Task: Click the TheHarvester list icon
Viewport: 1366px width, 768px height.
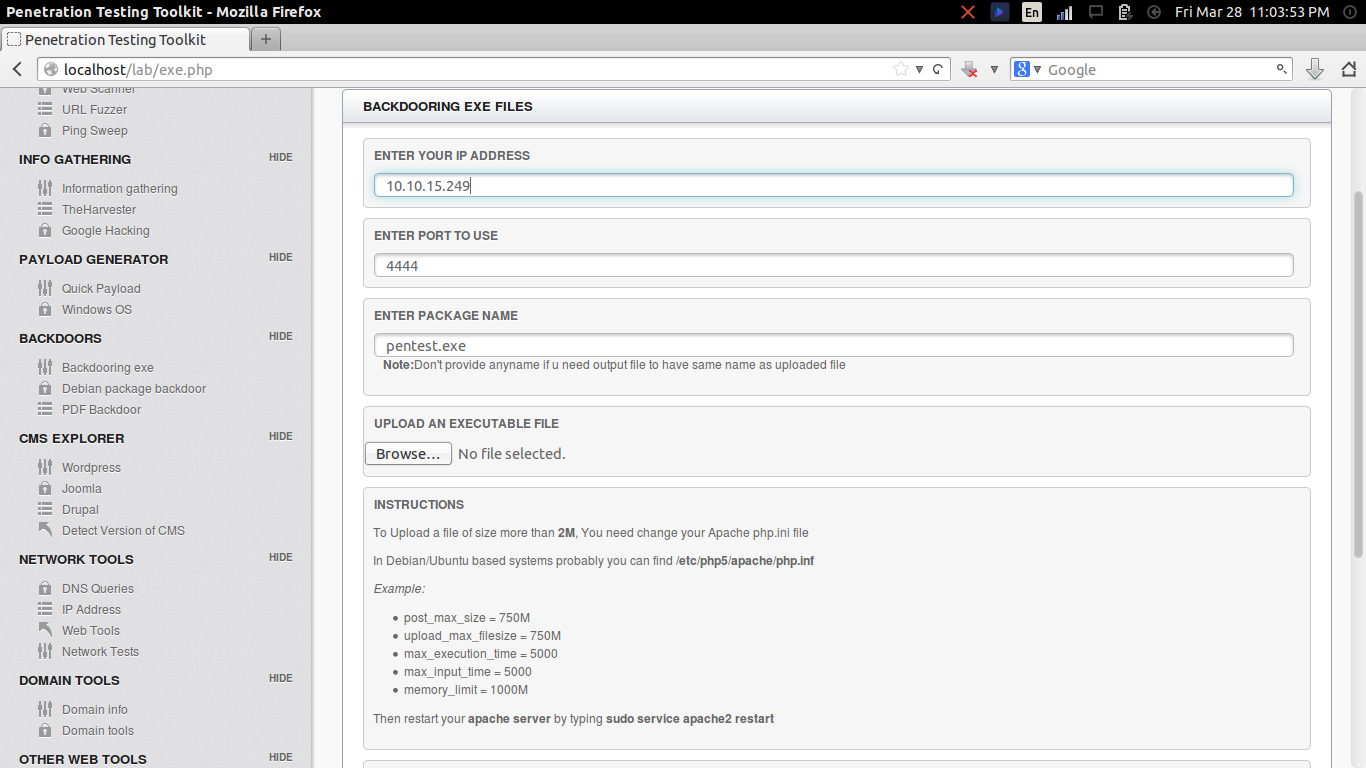Action: 45,209
